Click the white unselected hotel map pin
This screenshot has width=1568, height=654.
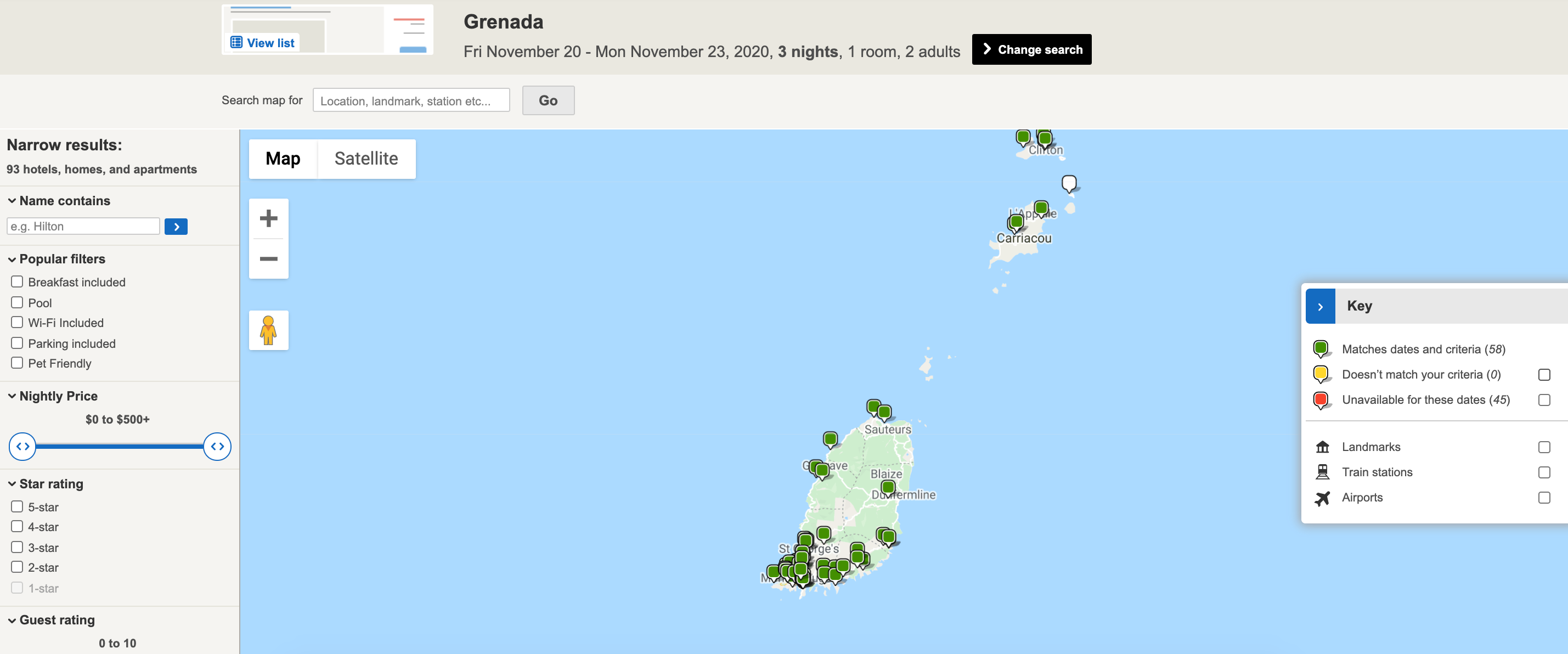[x=1068, y=182]
